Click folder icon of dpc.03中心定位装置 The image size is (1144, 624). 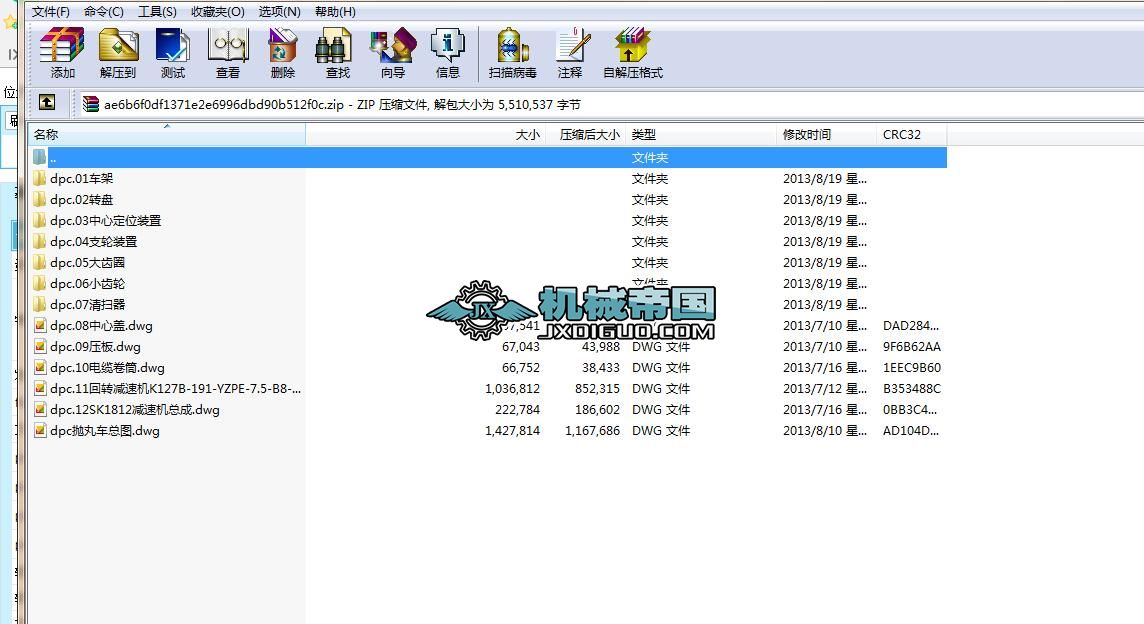click(39, 220)
